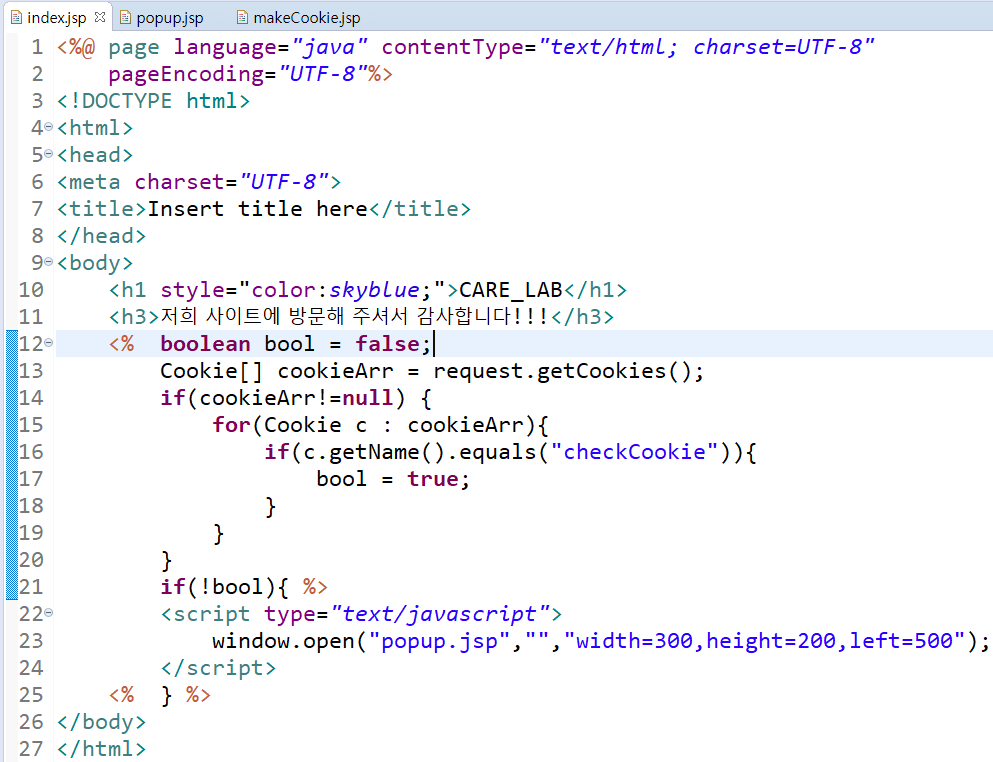Click the makeCookie.jsp file icon in tab
993x762 pixels.
pos(242,17)
